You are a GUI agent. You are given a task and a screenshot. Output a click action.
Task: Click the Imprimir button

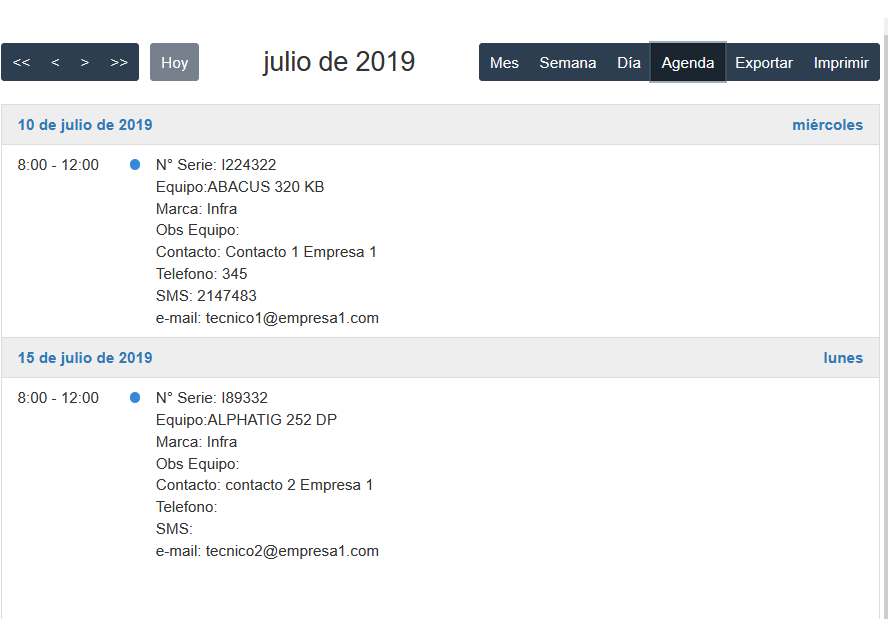[840, 62]
